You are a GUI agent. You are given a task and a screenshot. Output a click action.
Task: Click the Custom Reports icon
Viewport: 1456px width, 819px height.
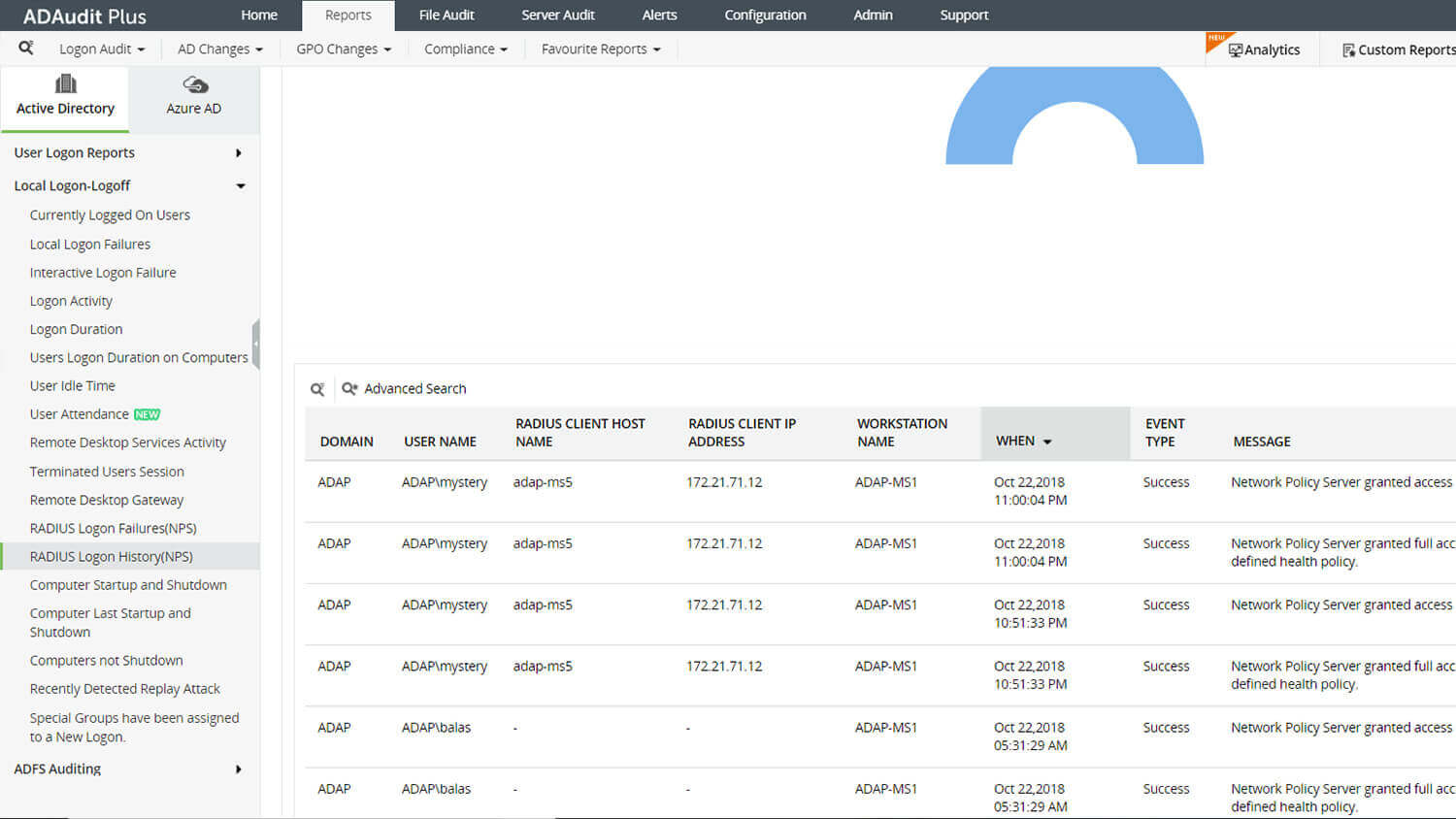coord(1348,50)
